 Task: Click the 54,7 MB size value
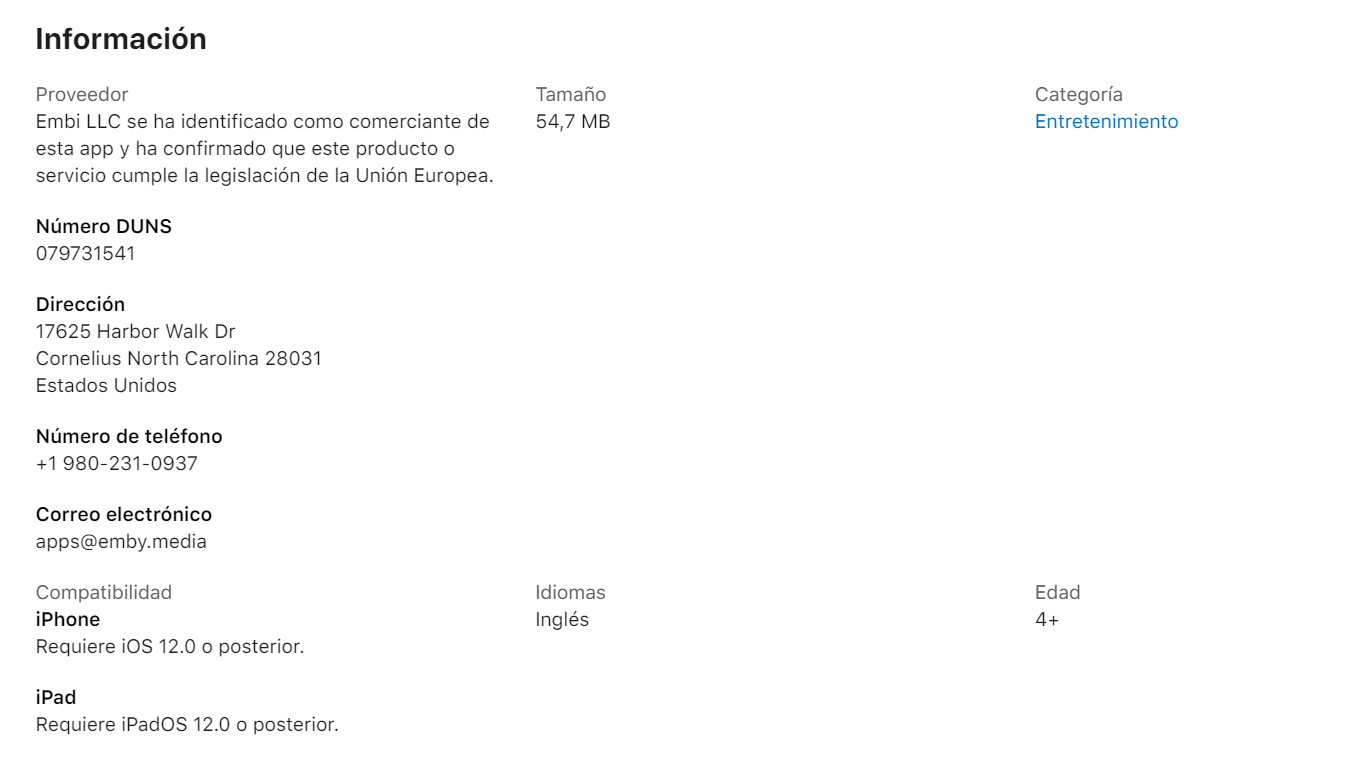[572, 121]
